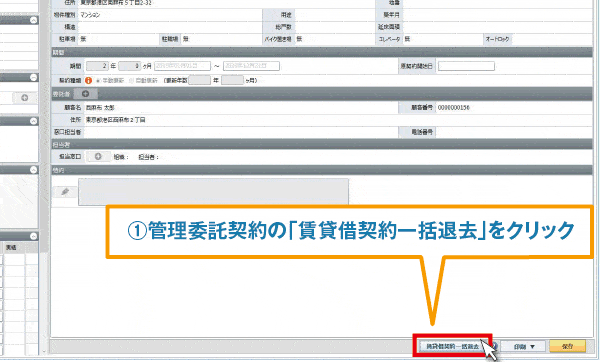Open the 印刷 dropdown menu

pyautogui.click(x=524, y=346)
